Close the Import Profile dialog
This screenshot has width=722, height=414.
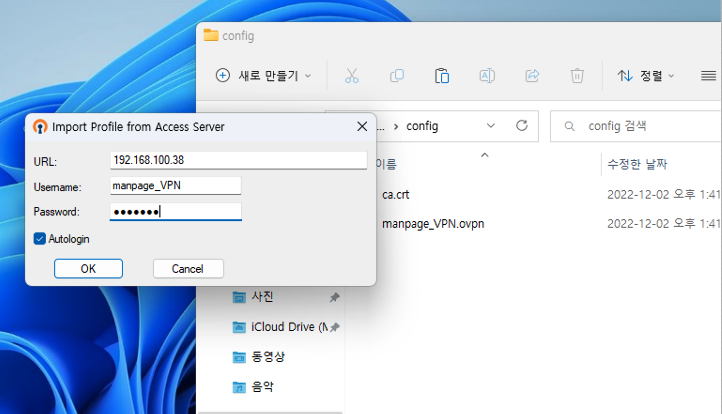click(362, 126)
